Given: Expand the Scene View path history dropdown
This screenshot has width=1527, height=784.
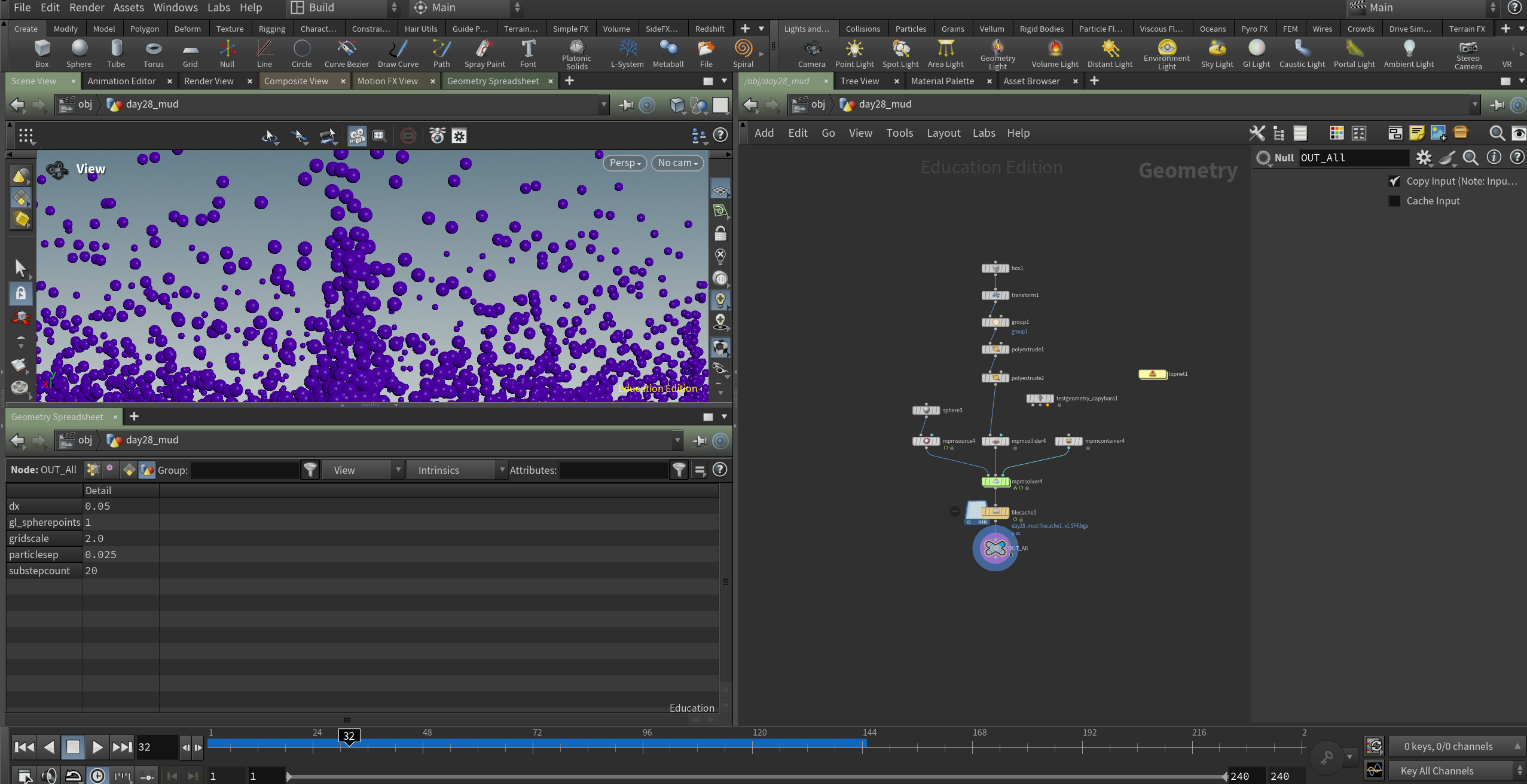Looking at the screenshot, I should (x=603, y=105).
